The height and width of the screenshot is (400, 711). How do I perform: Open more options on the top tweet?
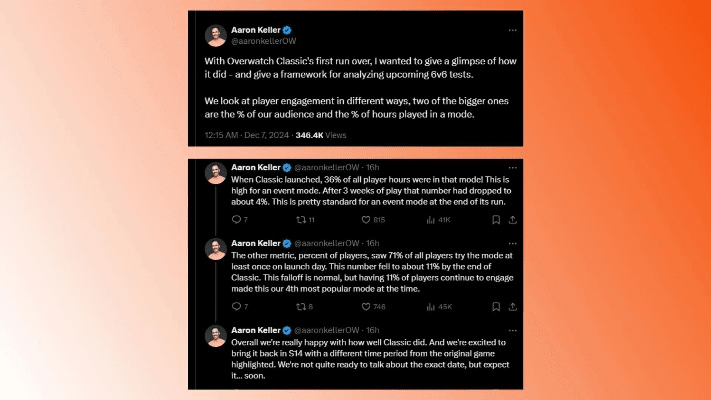[512, 30]
